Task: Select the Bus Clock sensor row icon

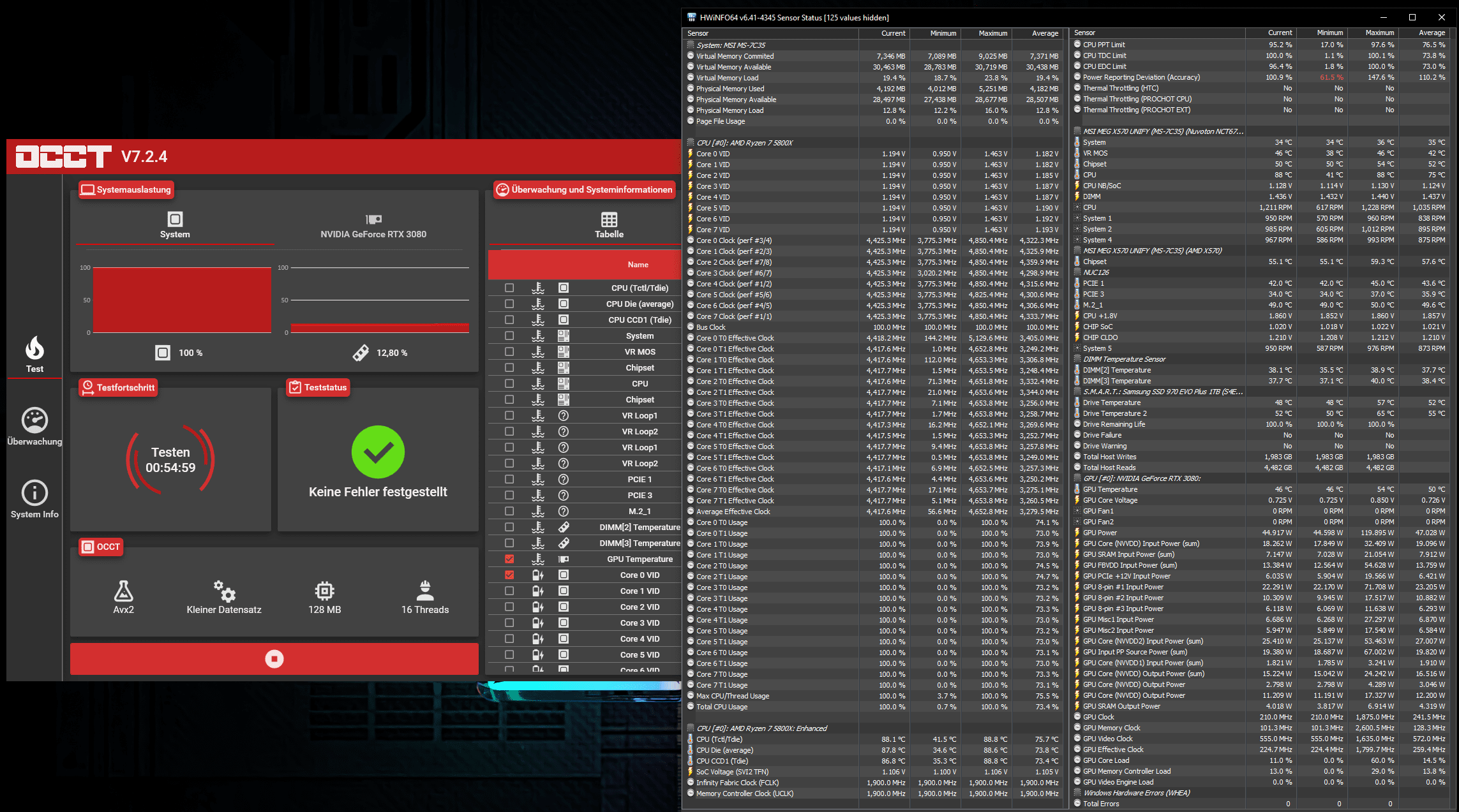Action: coord(691,327)
